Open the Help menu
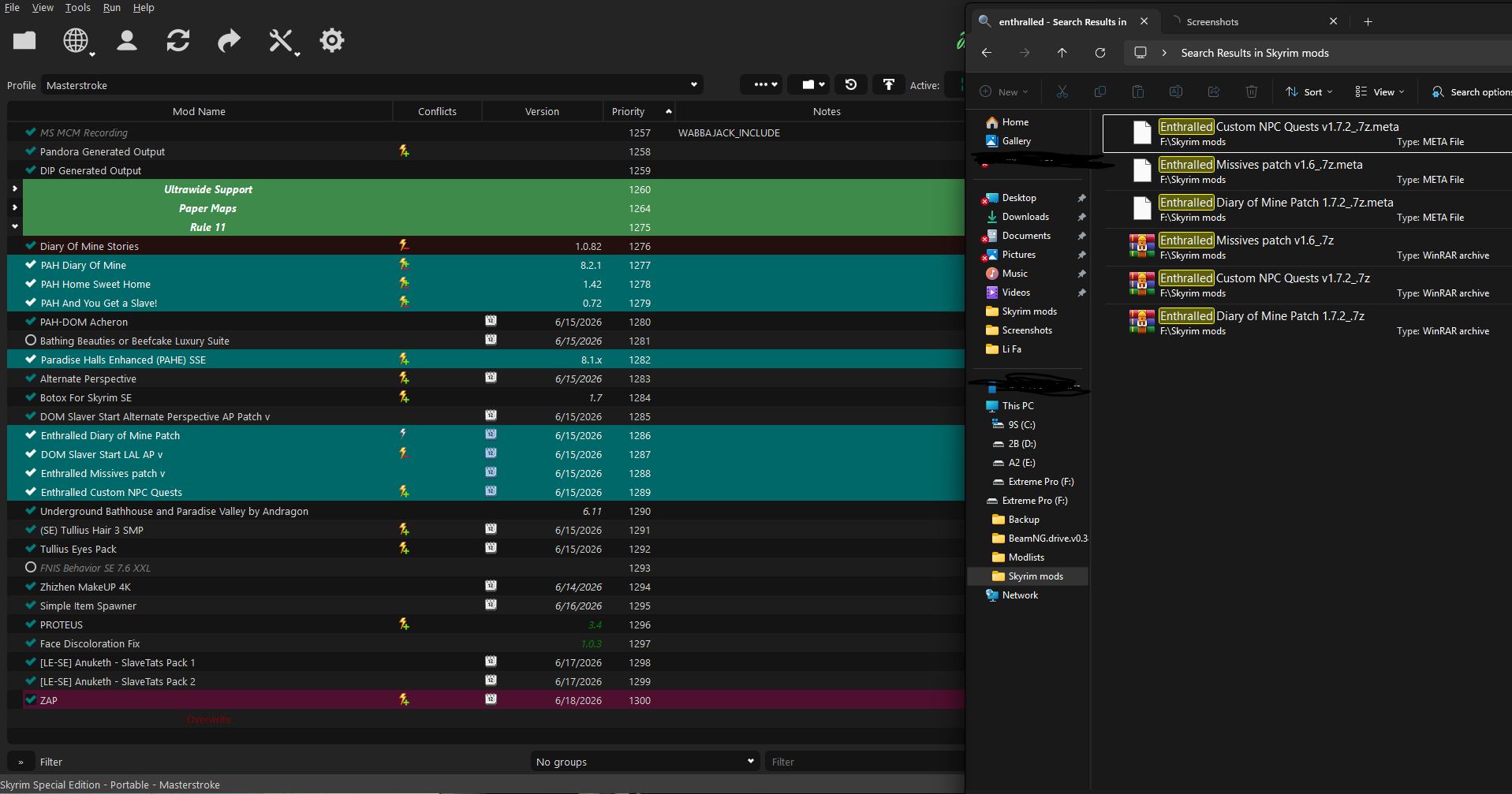Screen dimensions: 1512x794 coord(144,8)
